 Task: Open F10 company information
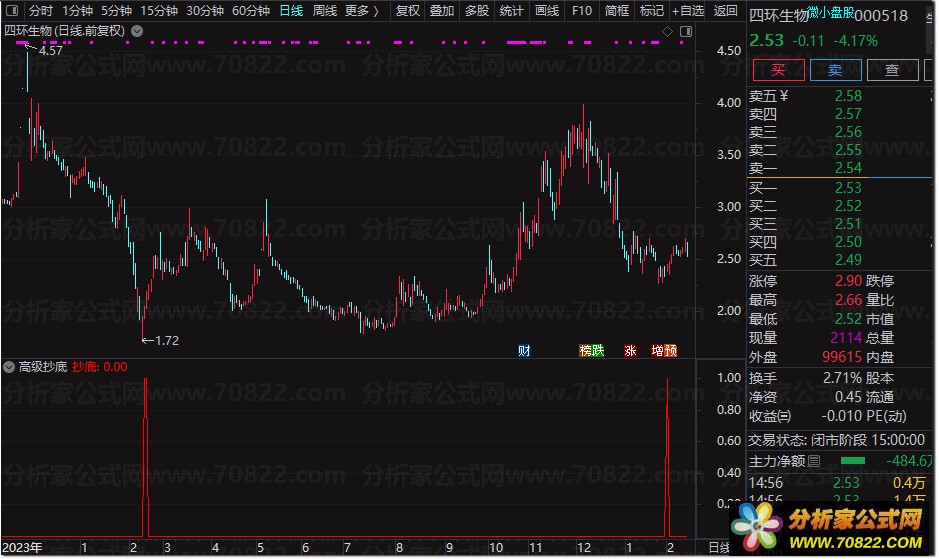581,11
